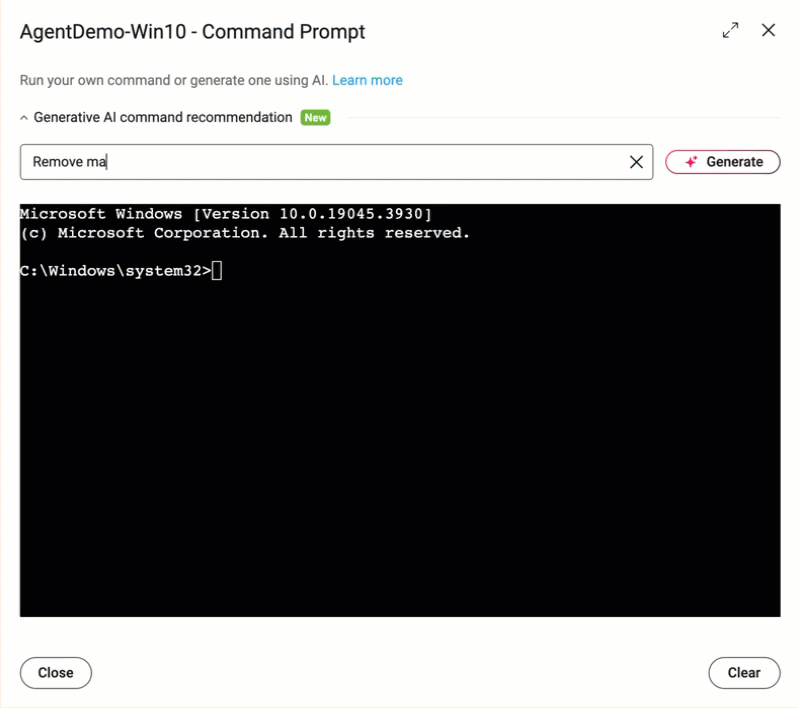Click the sparkle icon in the Generate button
This screenshot has height=708, width=798.
point(691,162)
